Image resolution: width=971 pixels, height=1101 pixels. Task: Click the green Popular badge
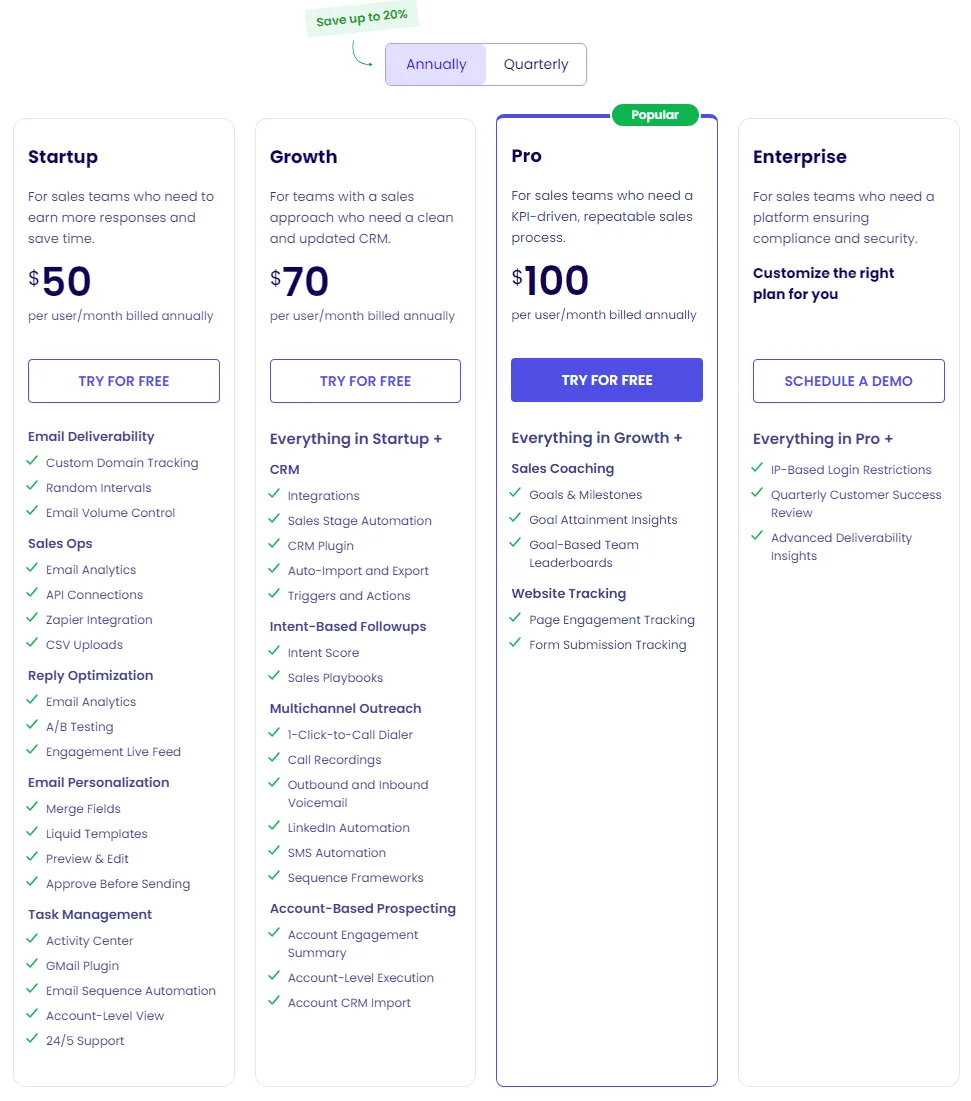655,115
